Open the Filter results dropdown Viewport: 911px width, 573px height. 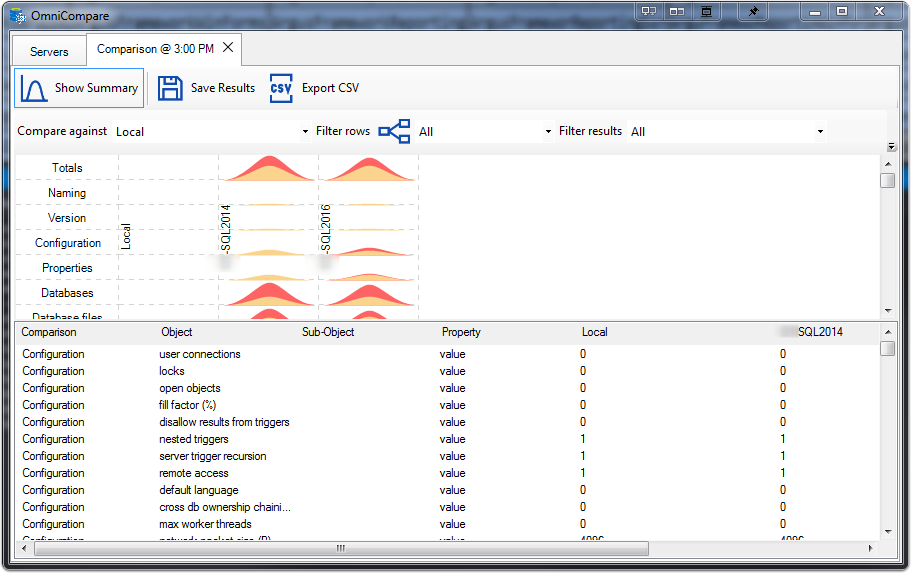pyautogui.click(x=727, y=132)
